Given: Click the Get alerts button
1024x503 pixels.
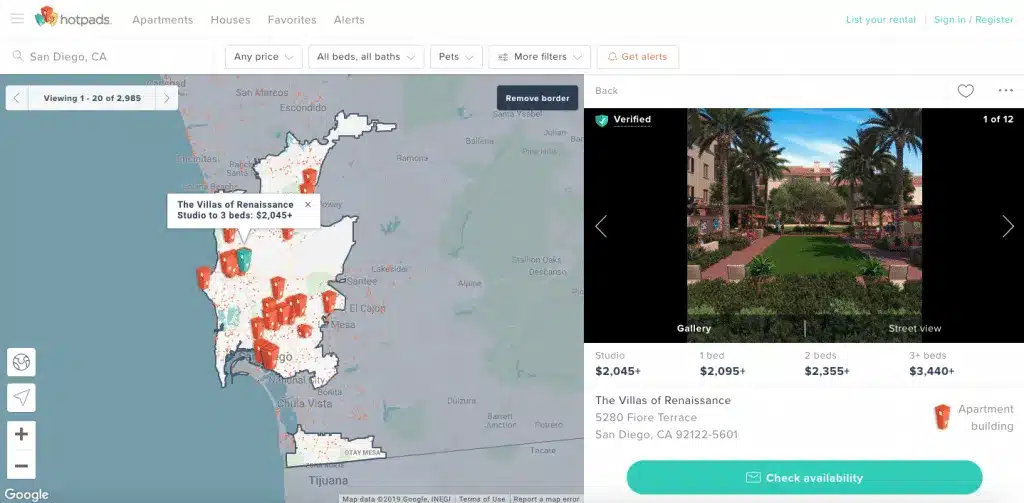Looking at the screenshot, I should tap(637, 57).
